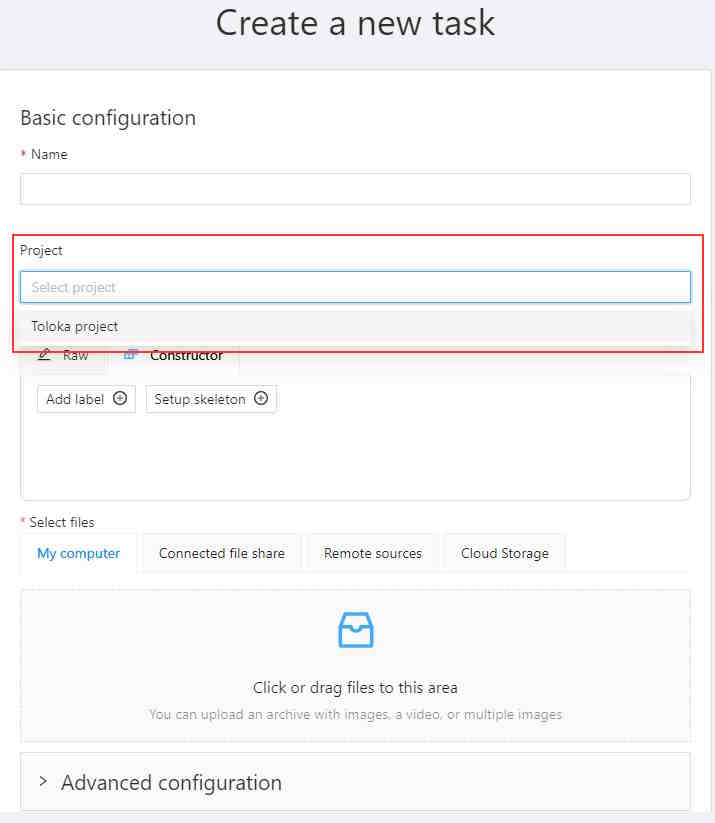
Task: Switch to the Raw labels tab
Action: click(x=75, y=356)
